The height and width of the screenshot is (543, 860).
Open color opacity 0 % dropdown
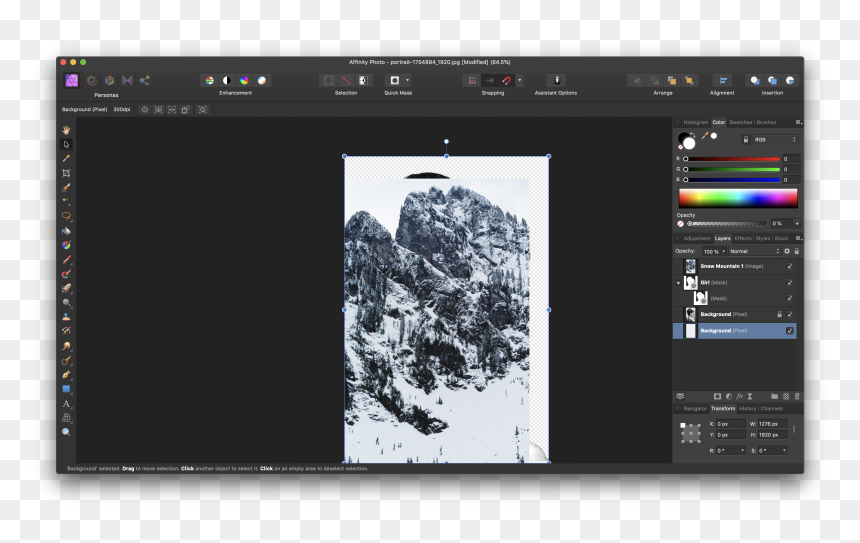tap(797, 224)
